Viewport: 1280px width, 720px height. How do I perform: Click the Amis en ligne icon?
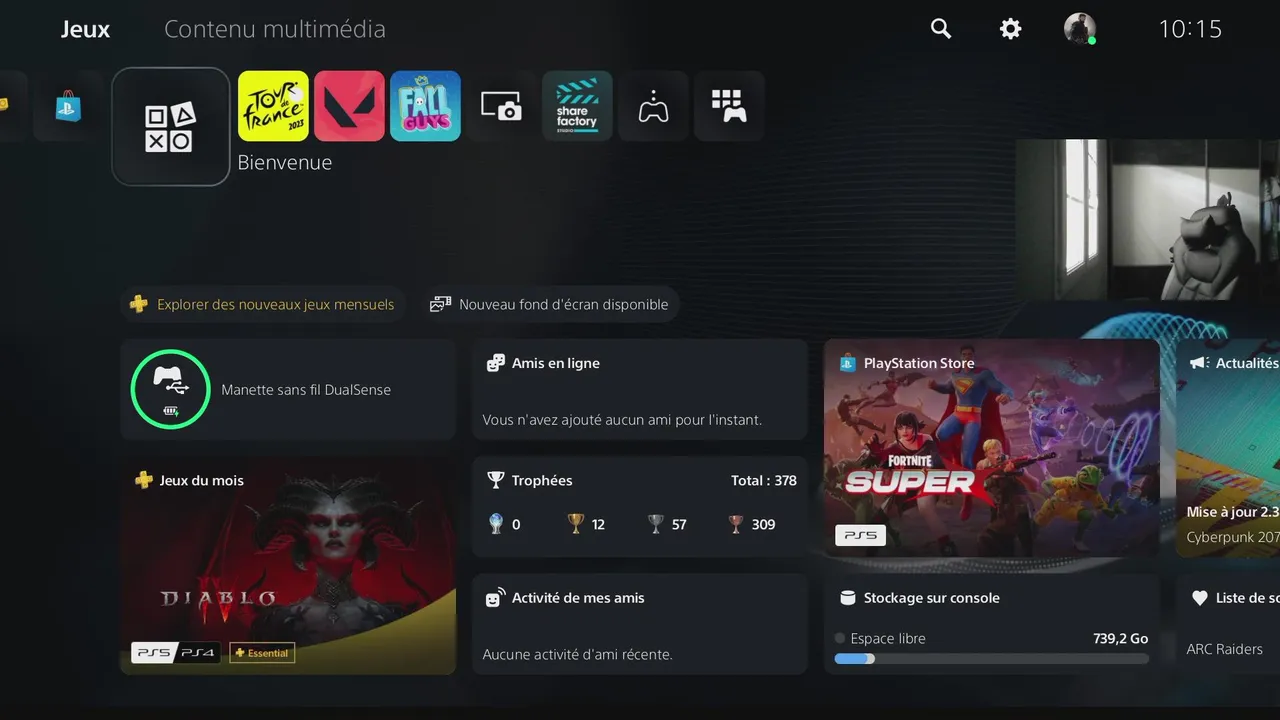pos(495,363)
